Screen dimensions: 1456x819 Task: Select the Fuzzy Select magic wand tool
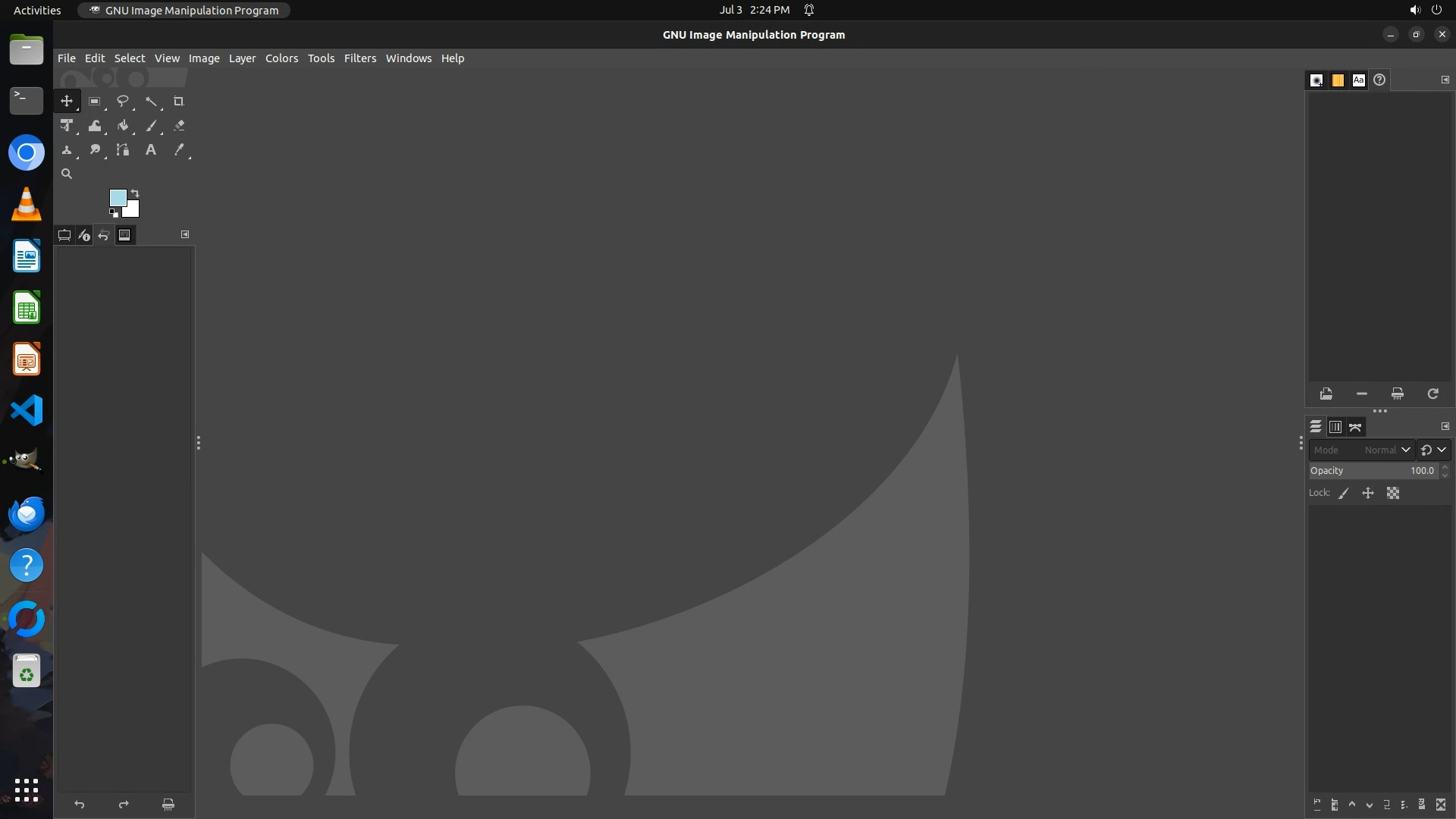(x=151, y=102)
